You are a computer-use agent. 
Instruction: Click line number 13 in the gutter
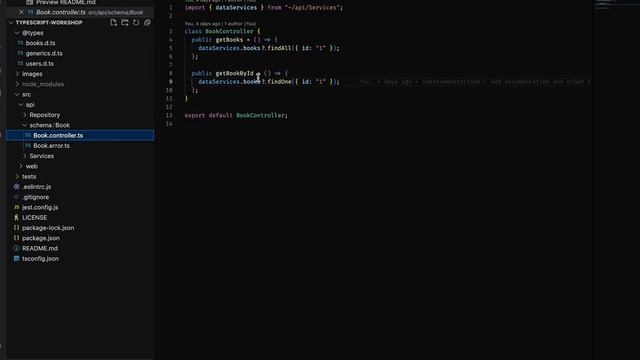click(x=169, y=115)
